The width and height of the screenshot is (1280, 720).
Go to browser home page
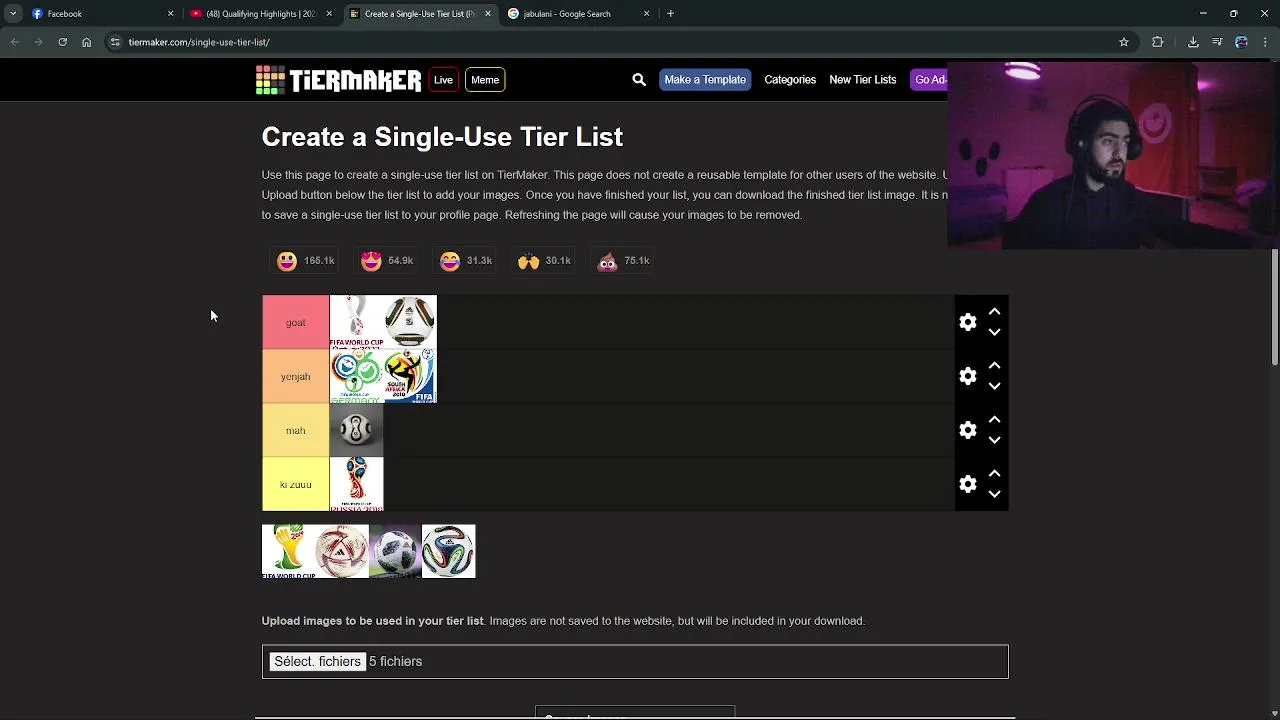[86, 42]
